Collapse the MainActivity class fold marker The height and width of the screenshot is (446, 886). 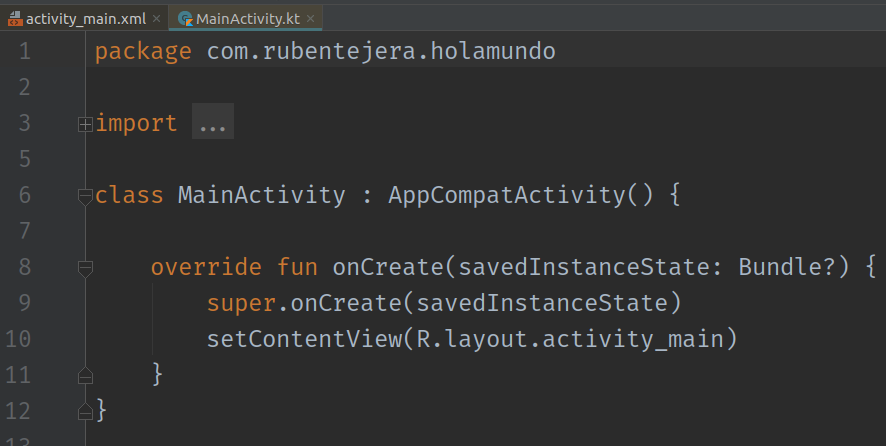(85, 197)
